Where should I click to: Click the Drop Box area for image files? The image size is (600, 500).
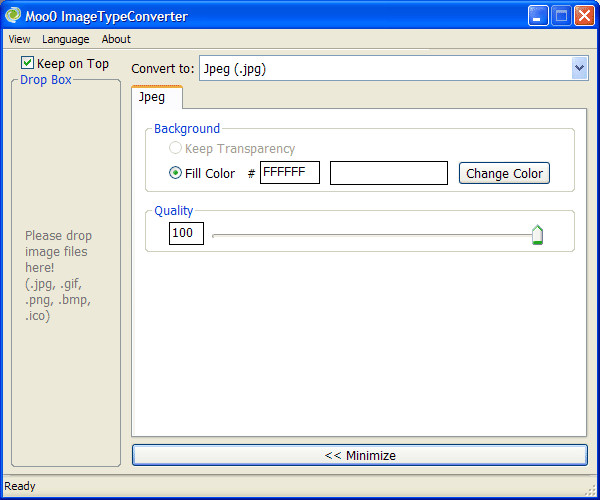click(66, 273)
